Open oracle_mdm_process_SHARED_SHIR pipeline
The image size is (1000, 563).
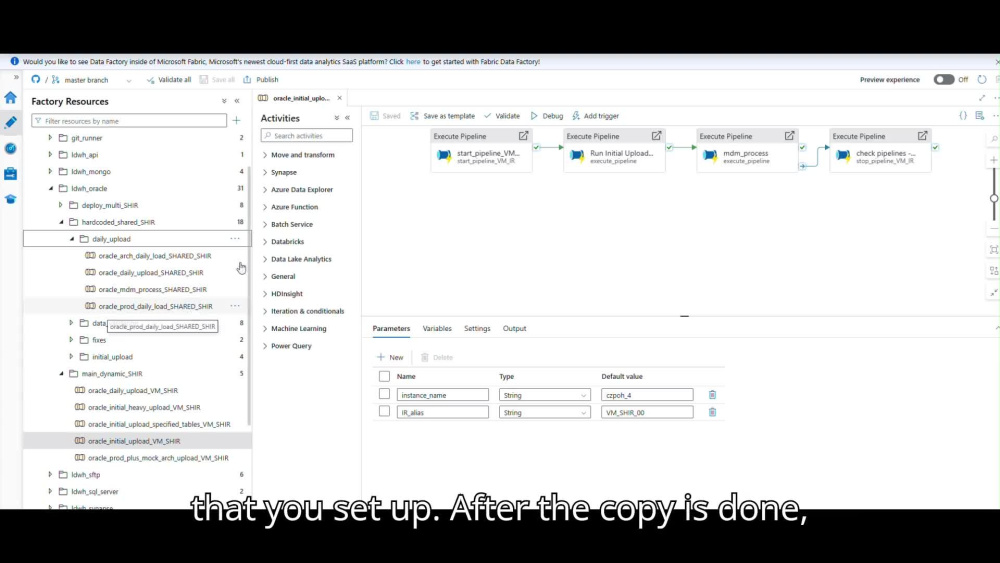coord(152,289)
